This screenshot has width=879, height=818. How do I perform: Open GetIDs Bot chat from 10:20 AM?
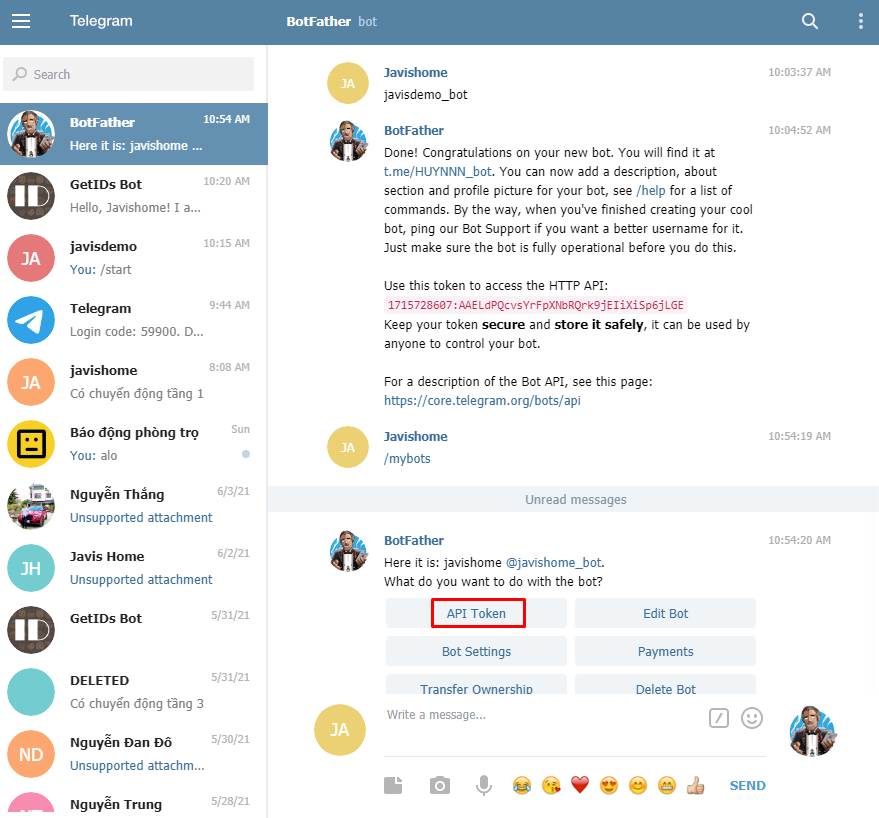pos(134,196)
